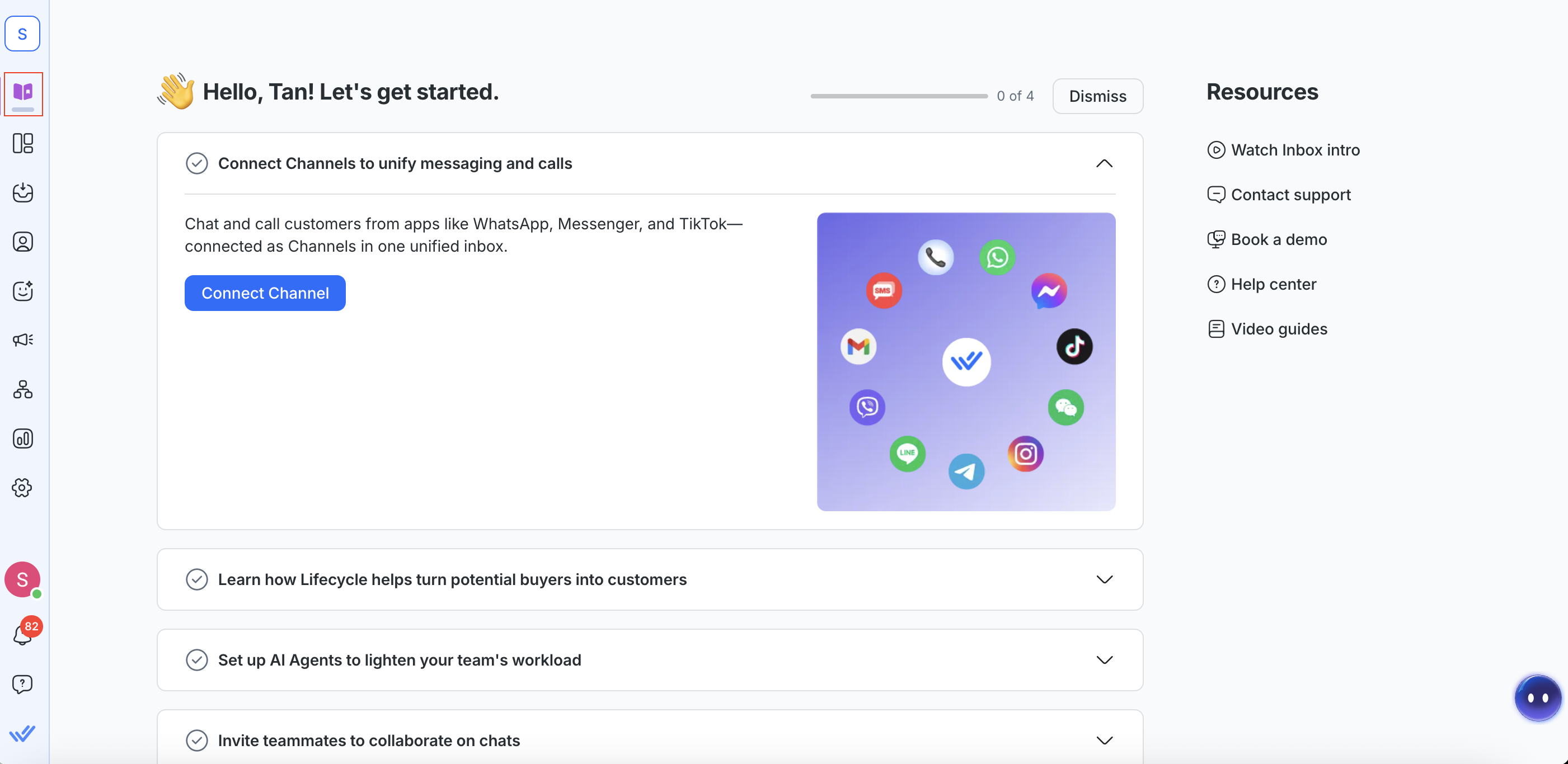Open the Inbox icon in sidebar

22,193
